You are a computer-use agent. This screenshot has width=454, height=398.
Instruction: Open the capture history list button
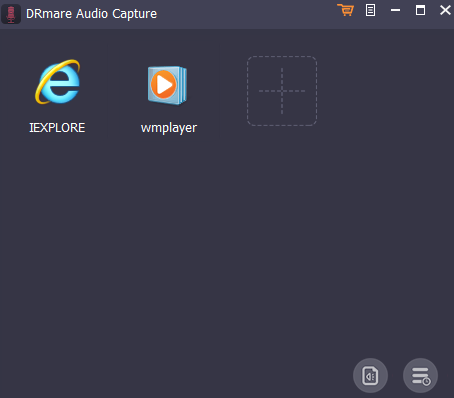tap(420, 376)
